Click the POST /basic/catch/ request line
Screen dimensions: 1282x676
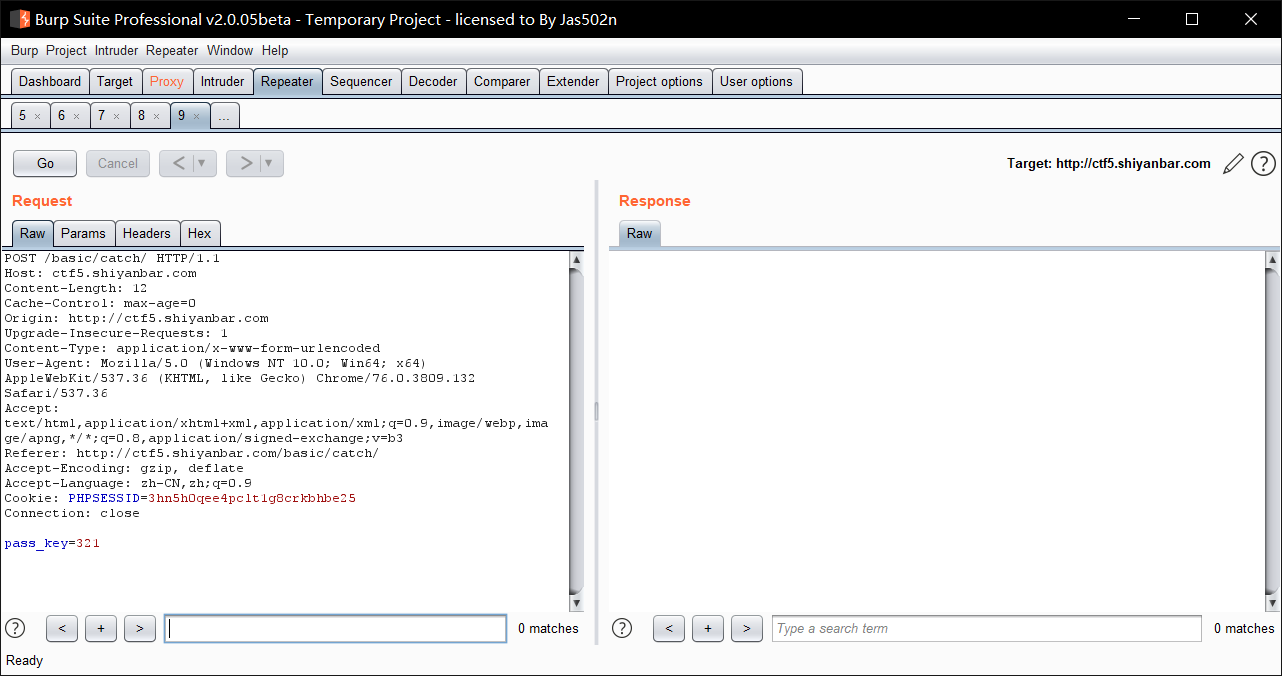(x=112, y=258)
